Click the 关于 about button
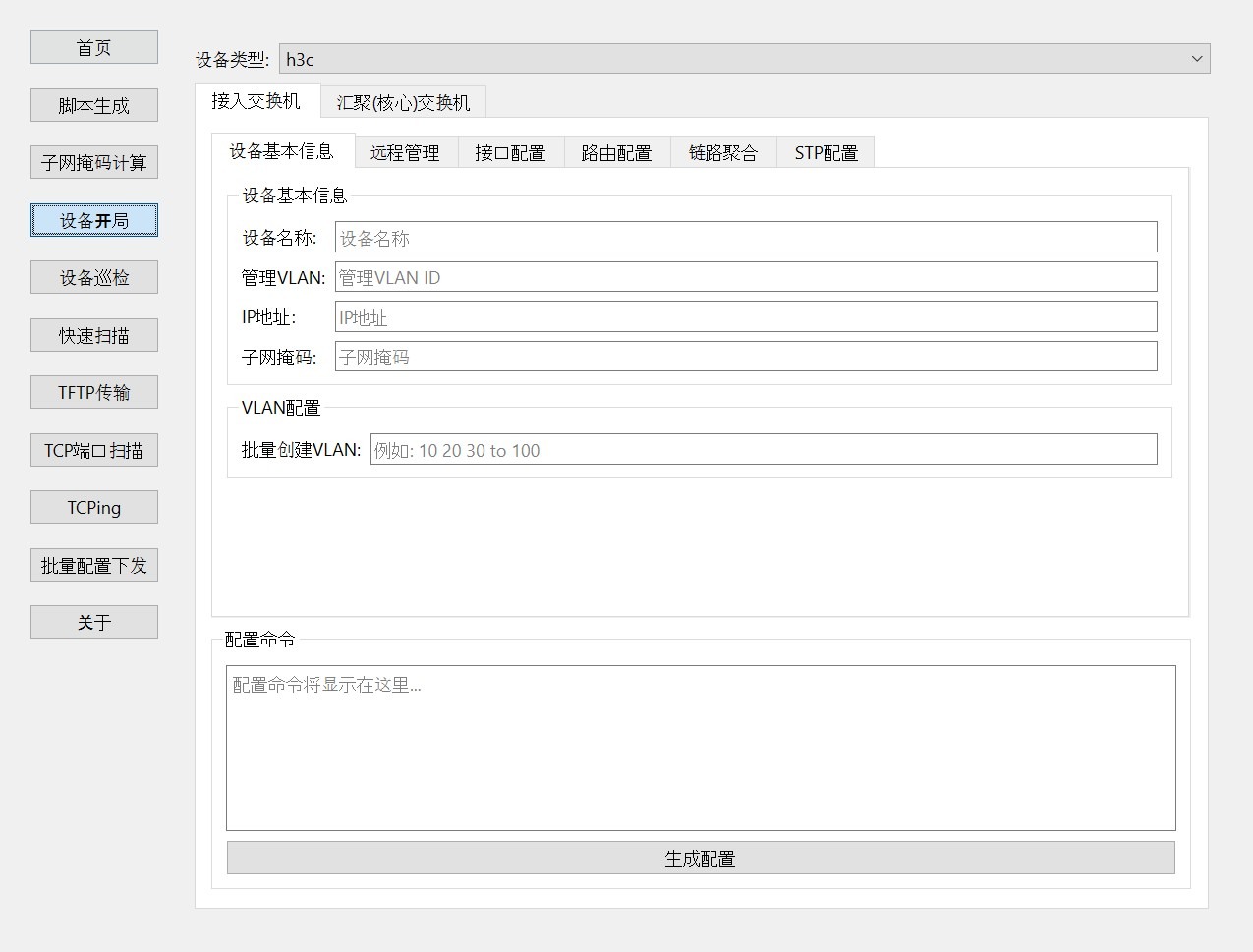1253x952 pixels. click(94, 622)
